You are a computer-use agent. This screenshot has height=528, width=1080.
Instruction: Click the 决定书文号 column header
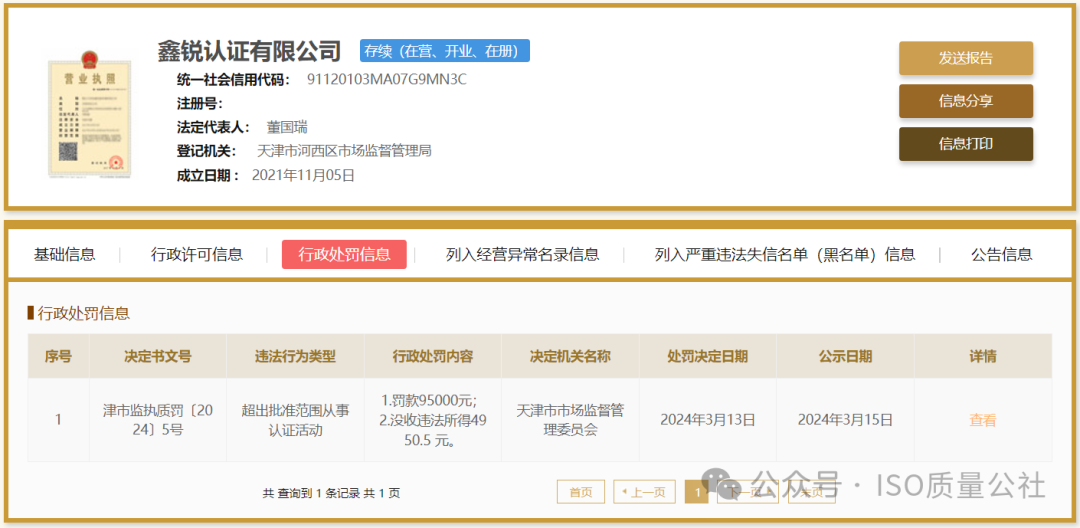point(158,356)
